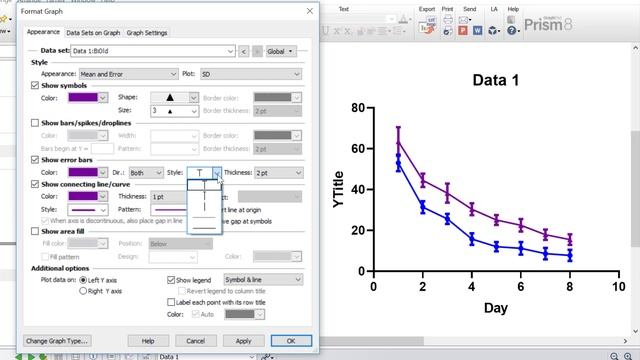The width and height of the screenshot is (640, 360).
Task: Toggle Show legend checkbox
Action: 171,280
